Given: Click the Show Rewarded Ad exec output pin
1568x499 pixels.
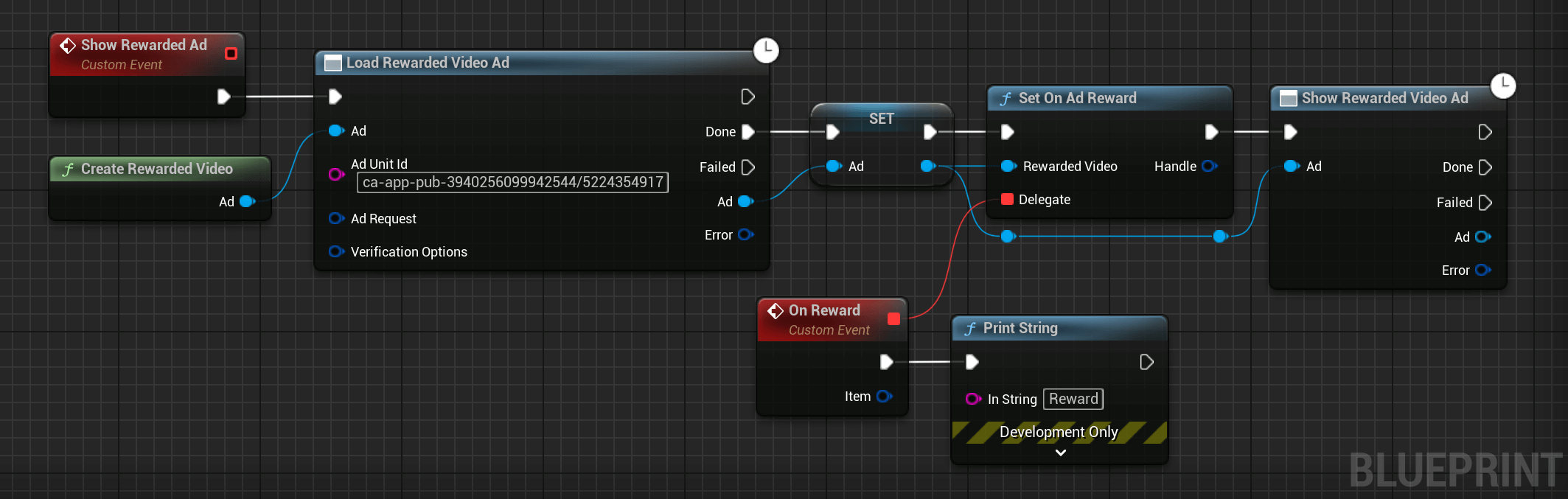Looking at the screenshot, I should pos(224,97).
